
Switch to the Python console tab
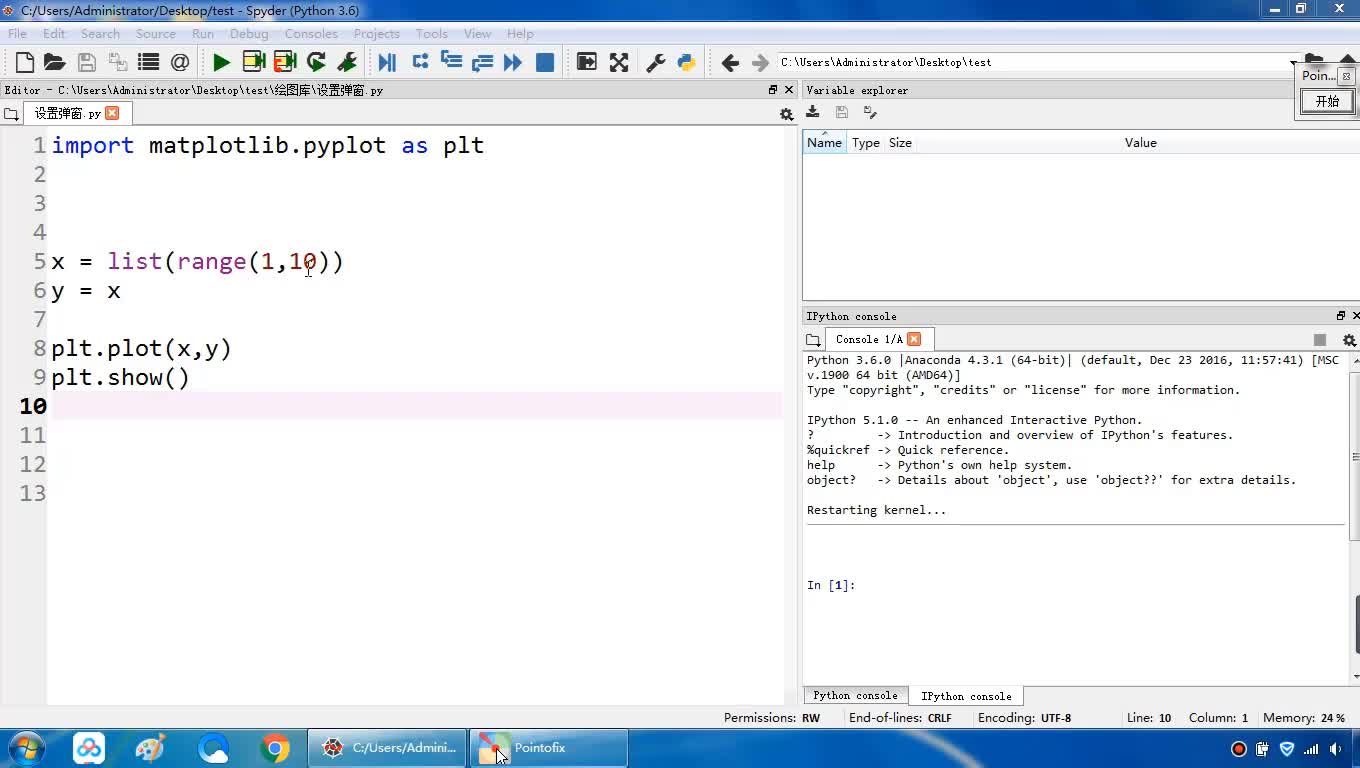pyautogui.click(x=855, y=695)
